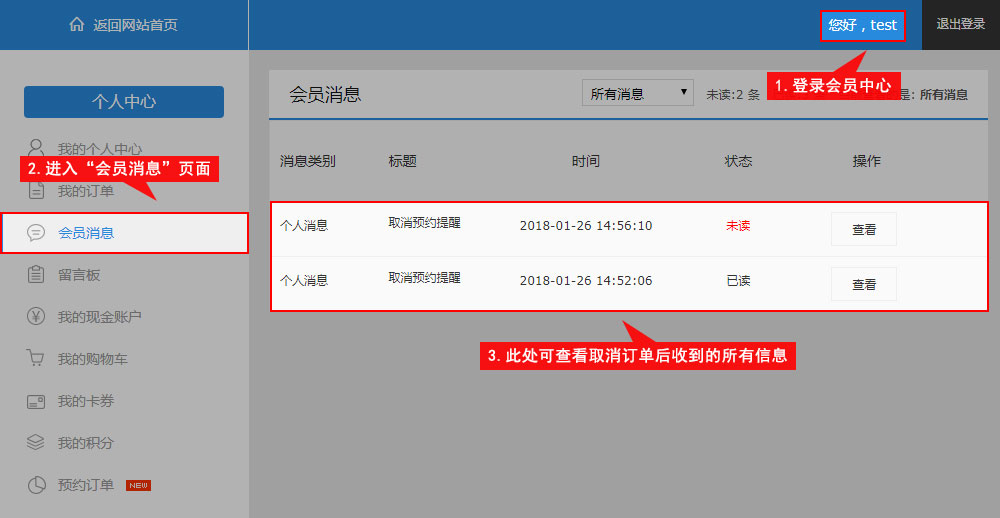Viewport: 1000px width, 518px height.
Task: Click the 操作 column header
Action: (x=867, y=161)
